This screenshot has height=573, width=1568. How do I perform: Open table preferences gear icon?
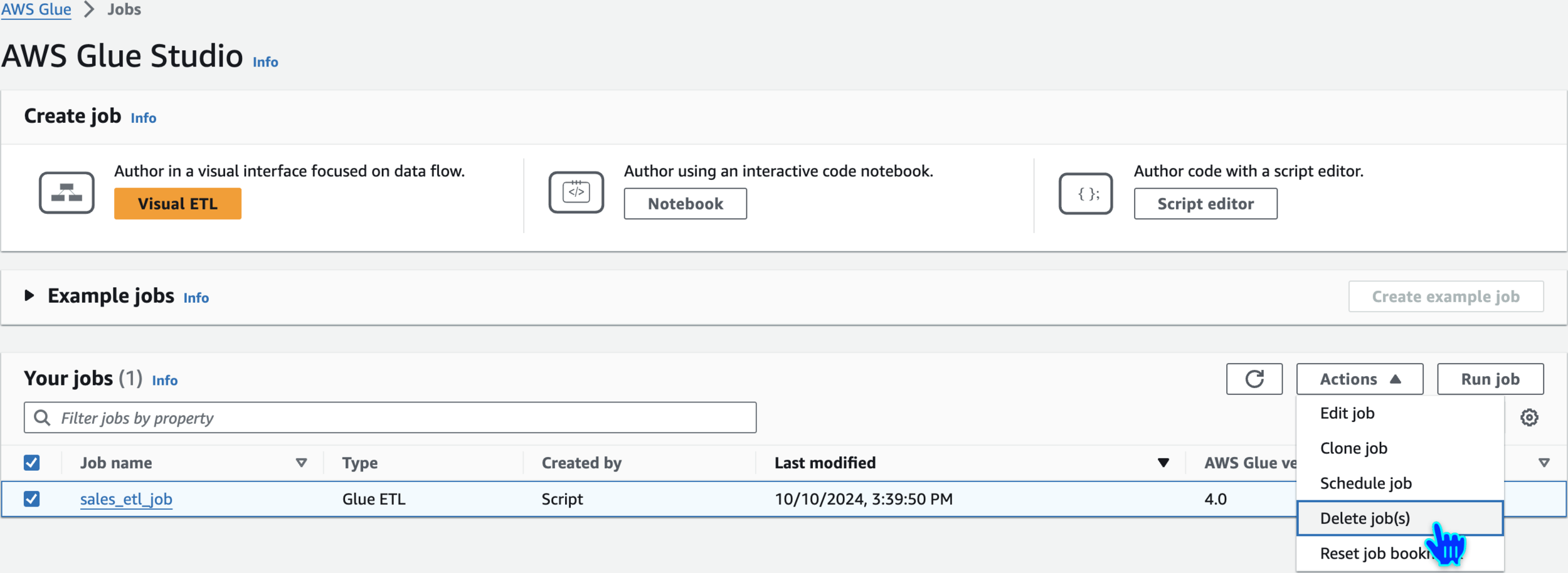point(1529,418)
